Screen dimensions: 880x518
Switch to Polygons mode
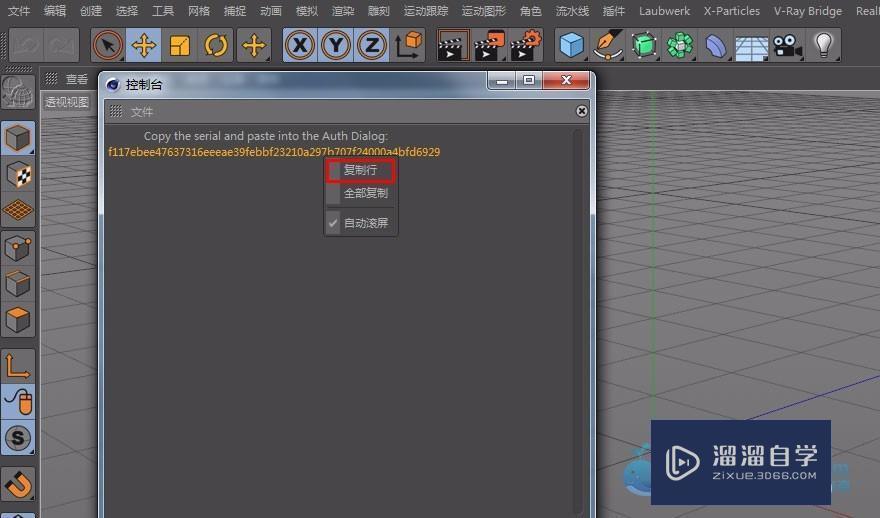[x=17, y=319]
